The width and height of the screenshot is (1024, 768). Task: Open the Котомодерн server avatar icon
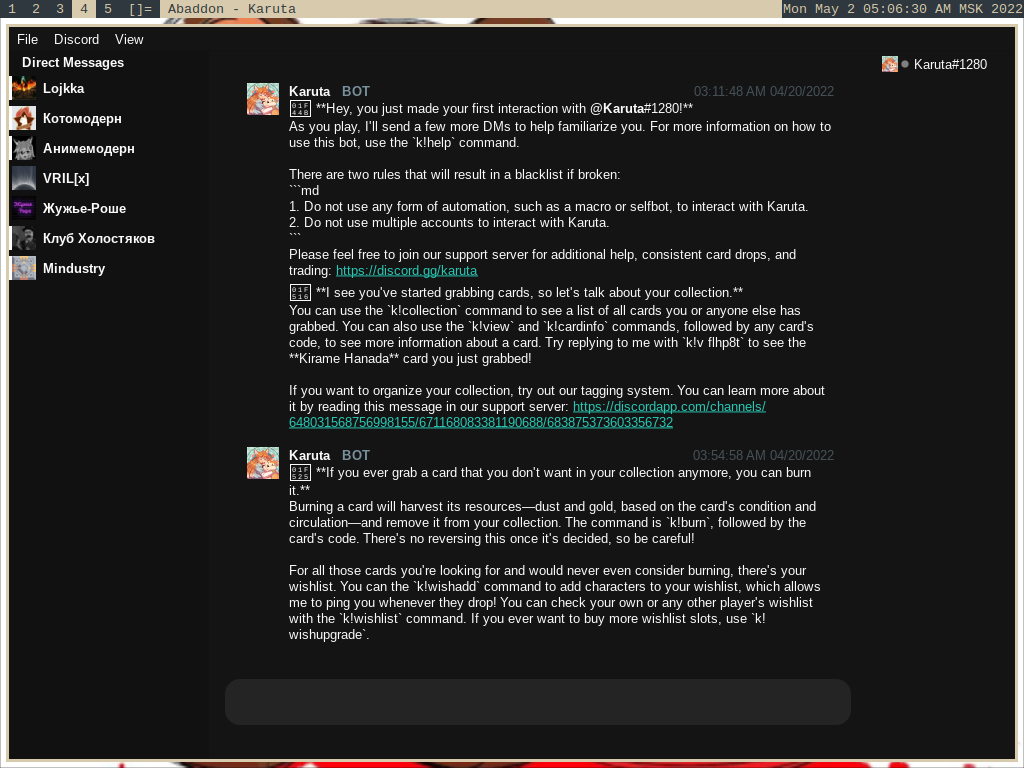click(x=24, y=119)
